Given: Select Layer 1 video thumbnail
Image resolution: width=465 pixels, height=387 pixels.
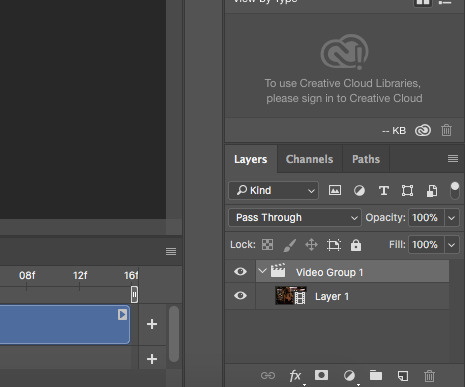Looking at the screenshot, I should (290, 295).
